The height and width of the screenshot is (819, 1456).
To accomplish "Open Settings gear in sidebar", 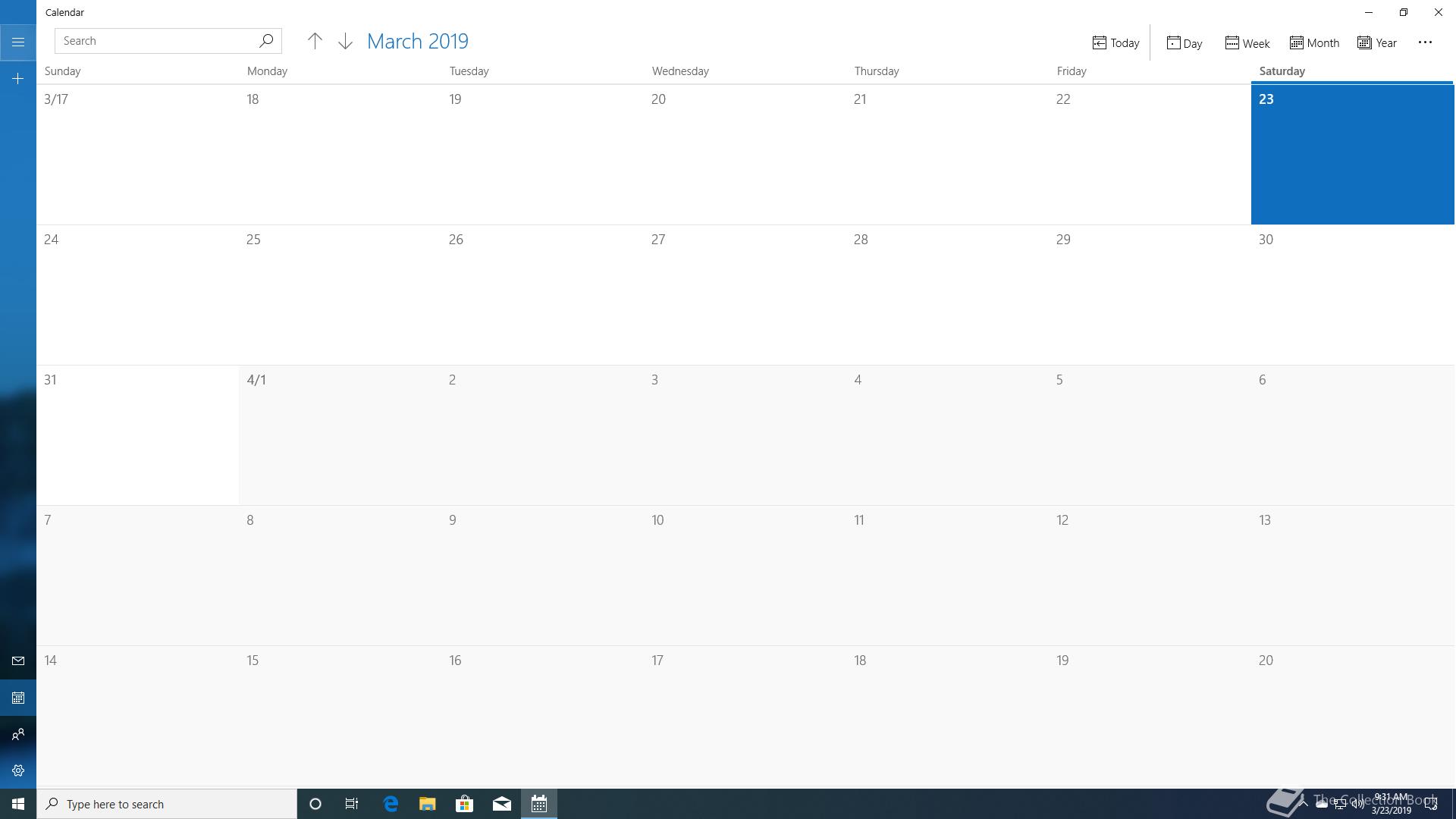I will [x=18, y=770].
